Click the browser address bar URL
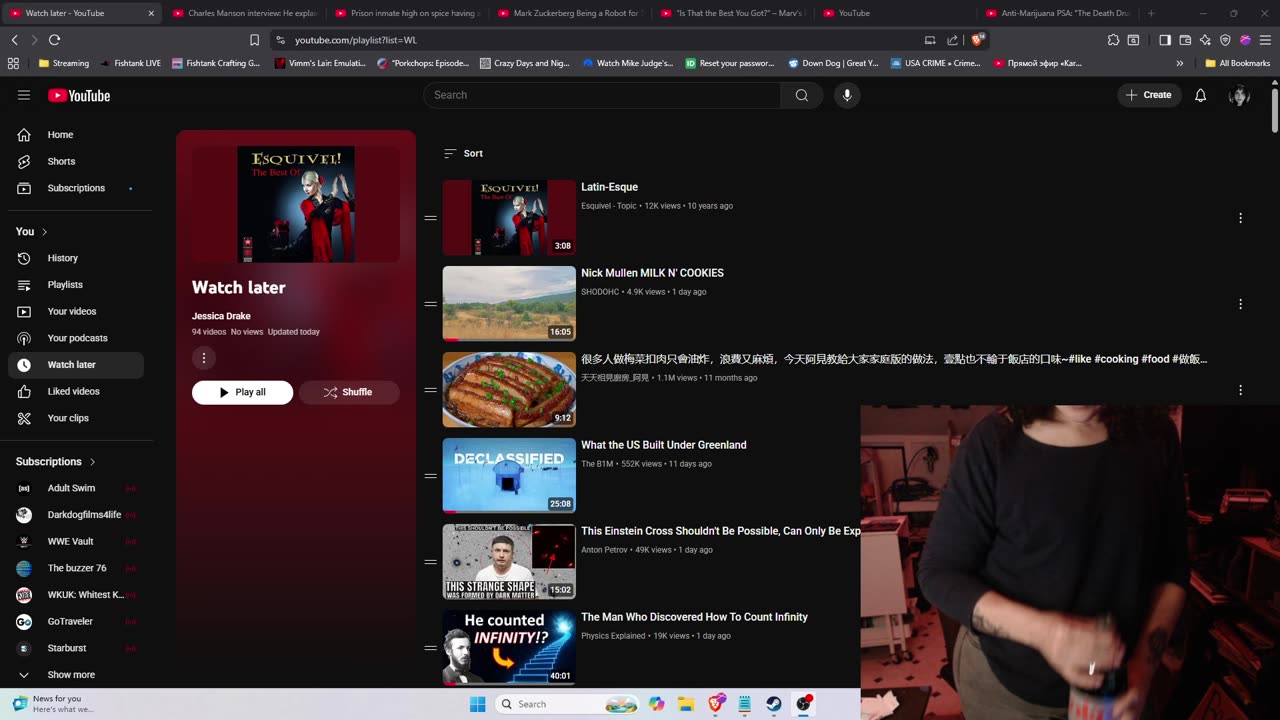The height and width of the screenshot is (720, 1280). [x=356, y=40]
